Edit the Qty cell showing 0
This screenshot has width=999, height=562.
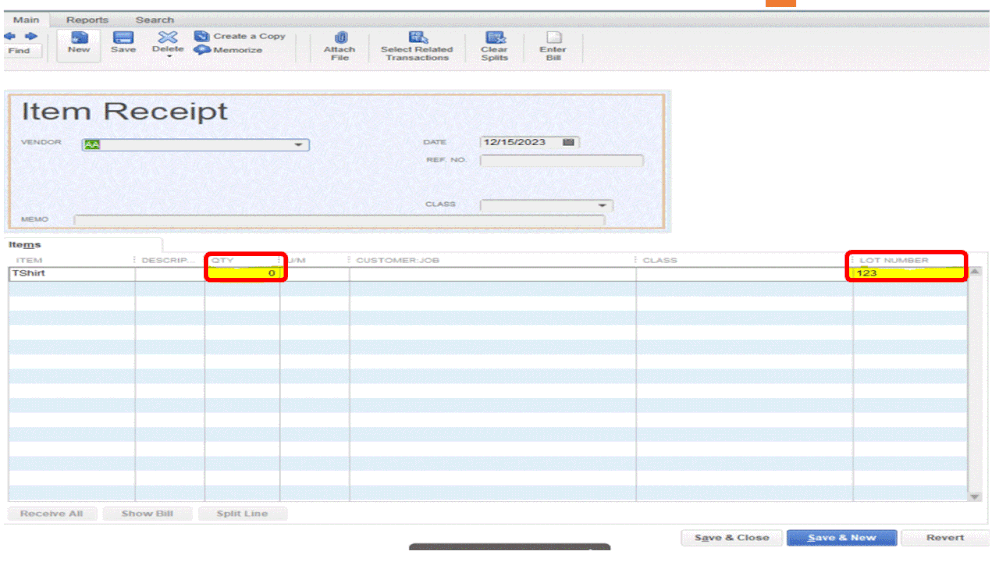pos(243,273)
